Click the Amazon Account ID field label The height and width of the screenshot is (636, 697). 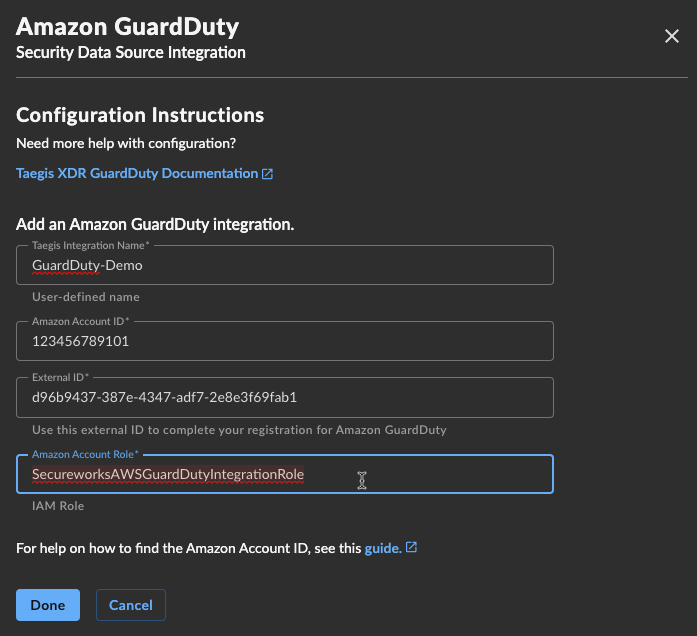[80, 321]
